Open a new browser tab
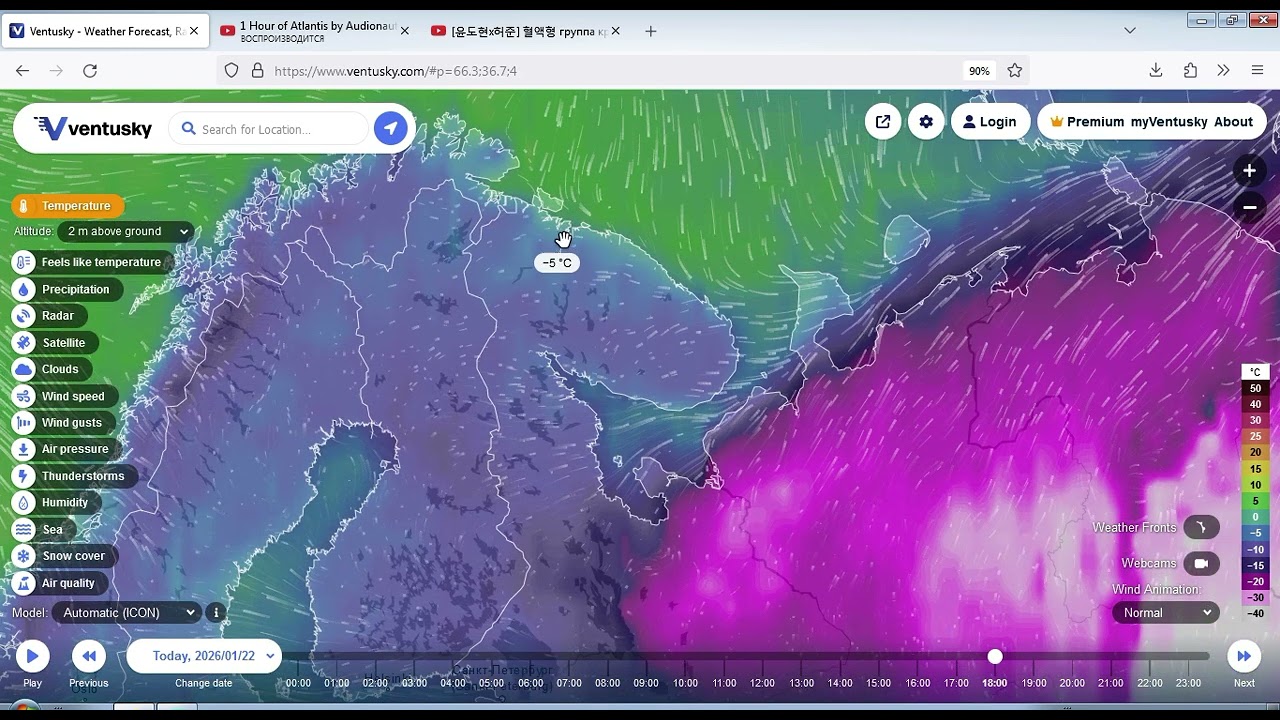This screenshot has height=720, width=1280. coord(651,31)
